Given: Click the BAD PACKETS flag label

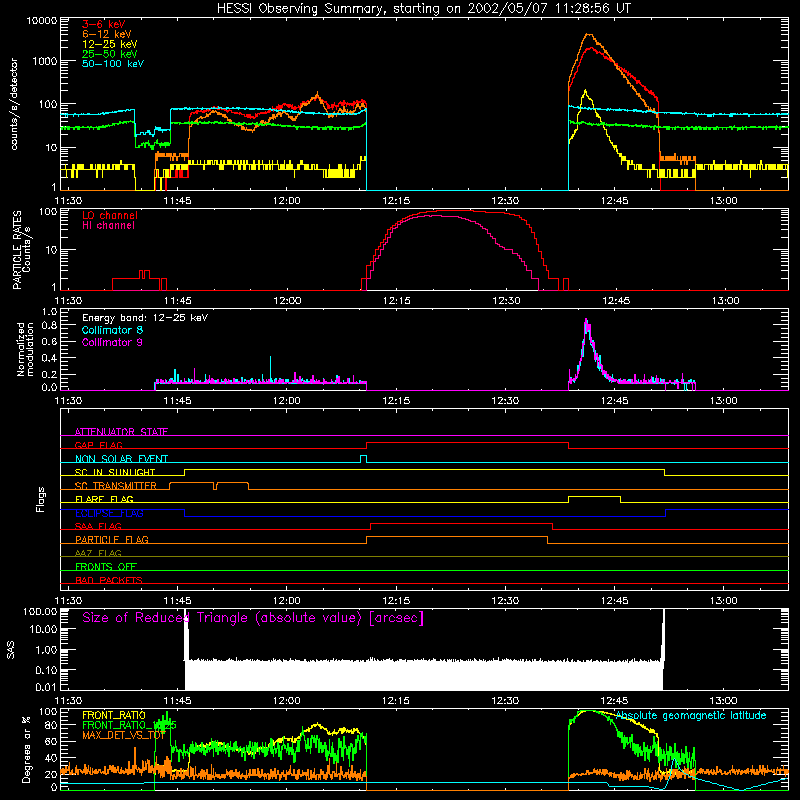Looking at the screenshot, I should pyautogui.click(x=109, y=580).
